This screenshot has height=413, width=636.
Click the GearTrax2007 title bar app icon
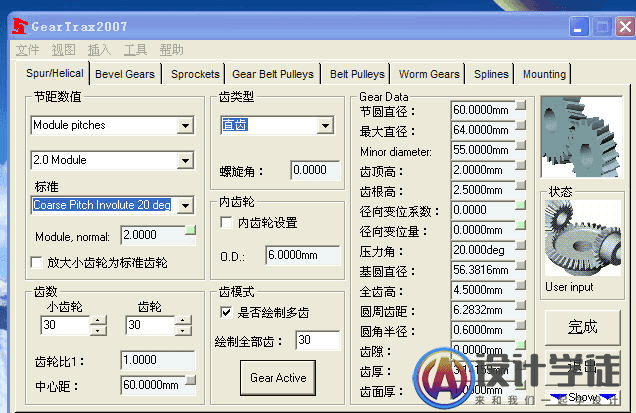(x=19, y=26)
